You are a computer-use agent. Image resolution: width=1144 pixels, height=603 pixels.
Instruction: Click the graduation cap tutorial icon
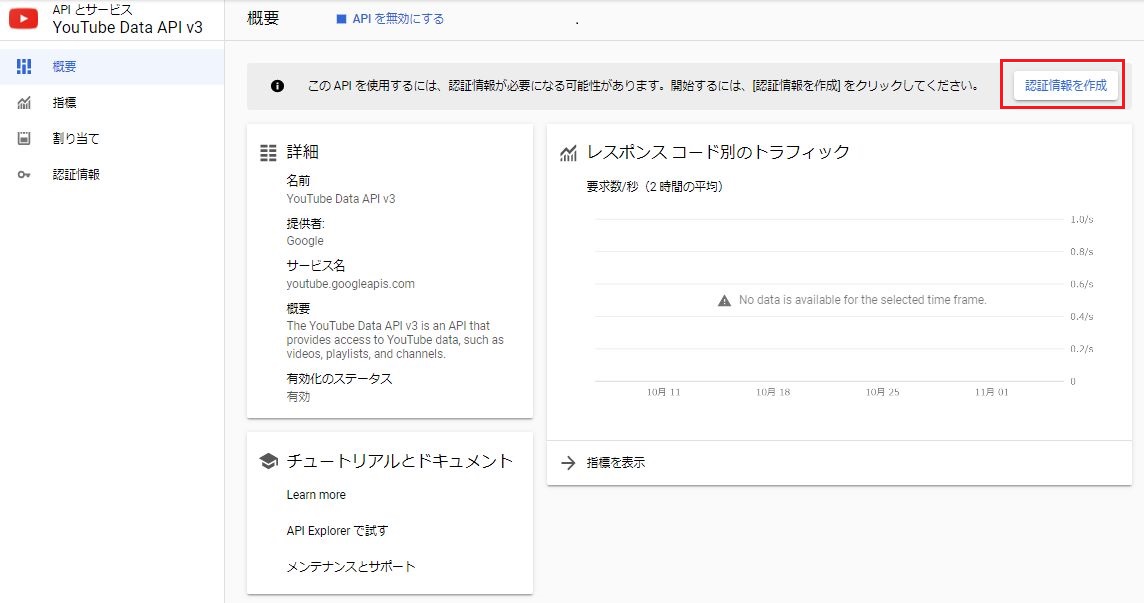pyautogui.click(x=268, y=461)
